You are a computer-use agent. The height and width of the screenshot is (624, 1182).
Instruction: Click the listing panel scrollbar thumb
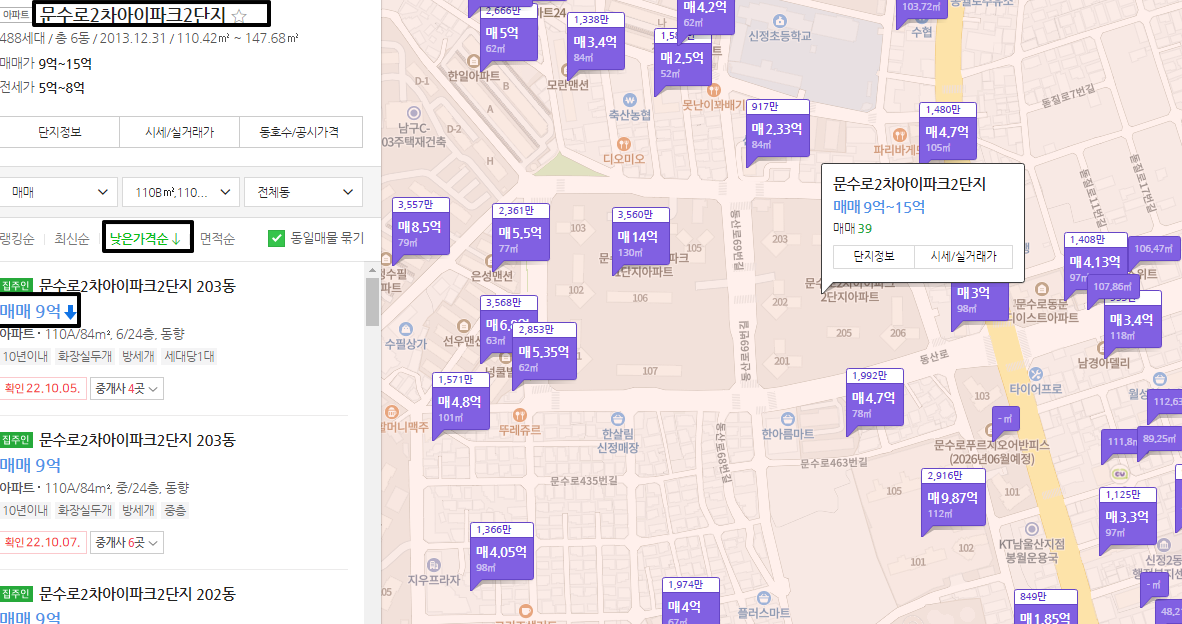pyautogui.click(x=372, y=301)
